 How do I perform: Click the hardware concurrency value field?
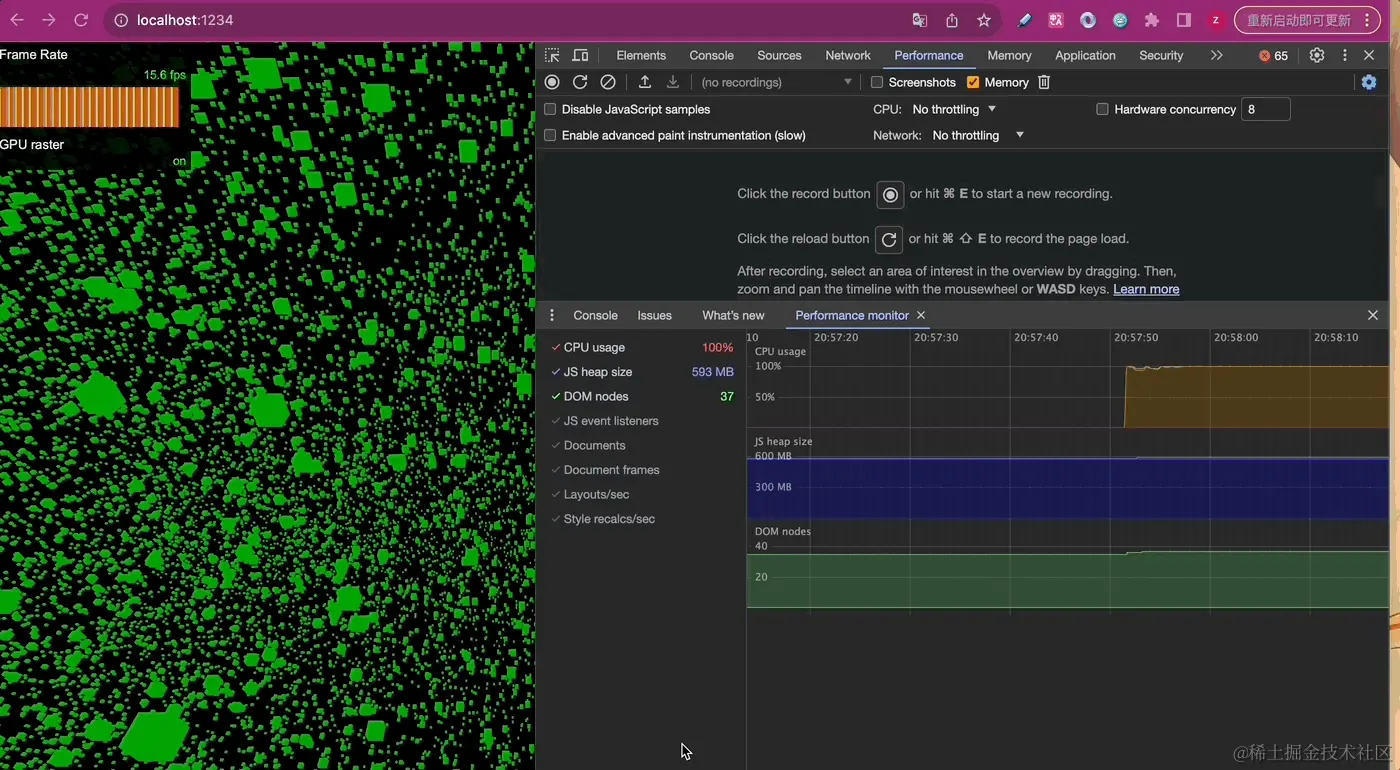tap(1265, 109)
